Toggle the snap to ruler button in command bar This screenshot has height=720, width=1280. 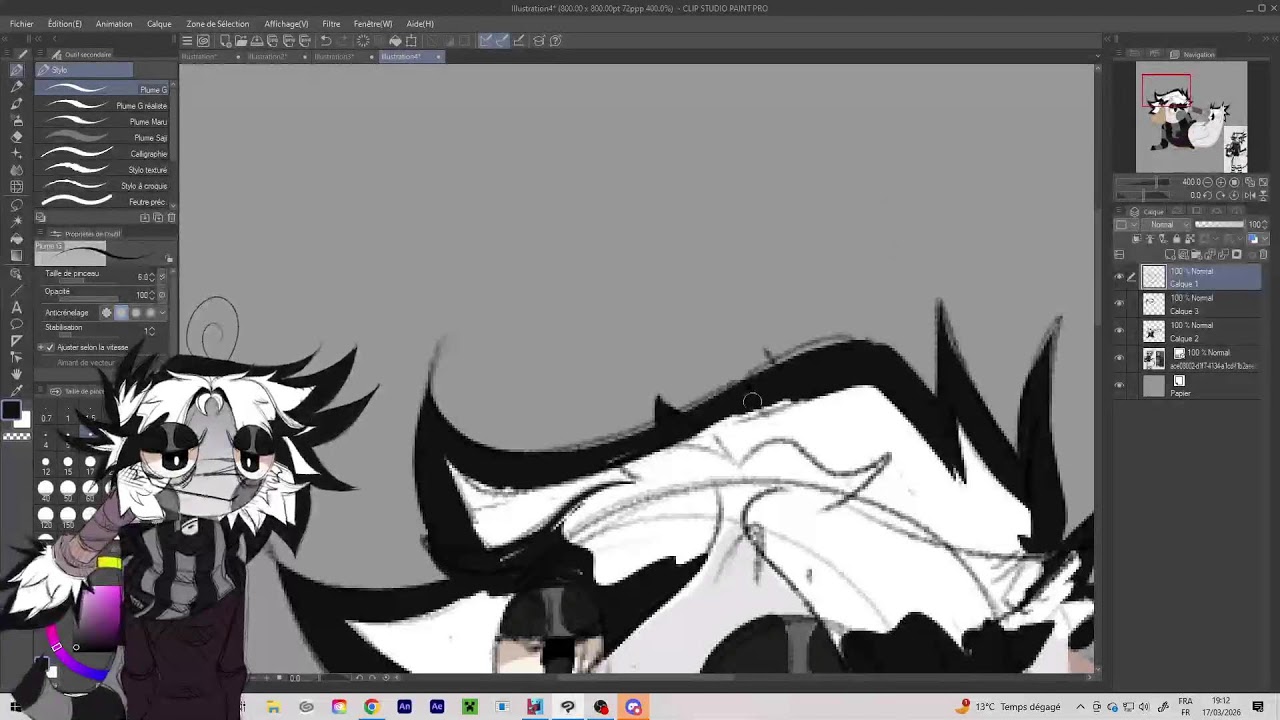(485, 41)
